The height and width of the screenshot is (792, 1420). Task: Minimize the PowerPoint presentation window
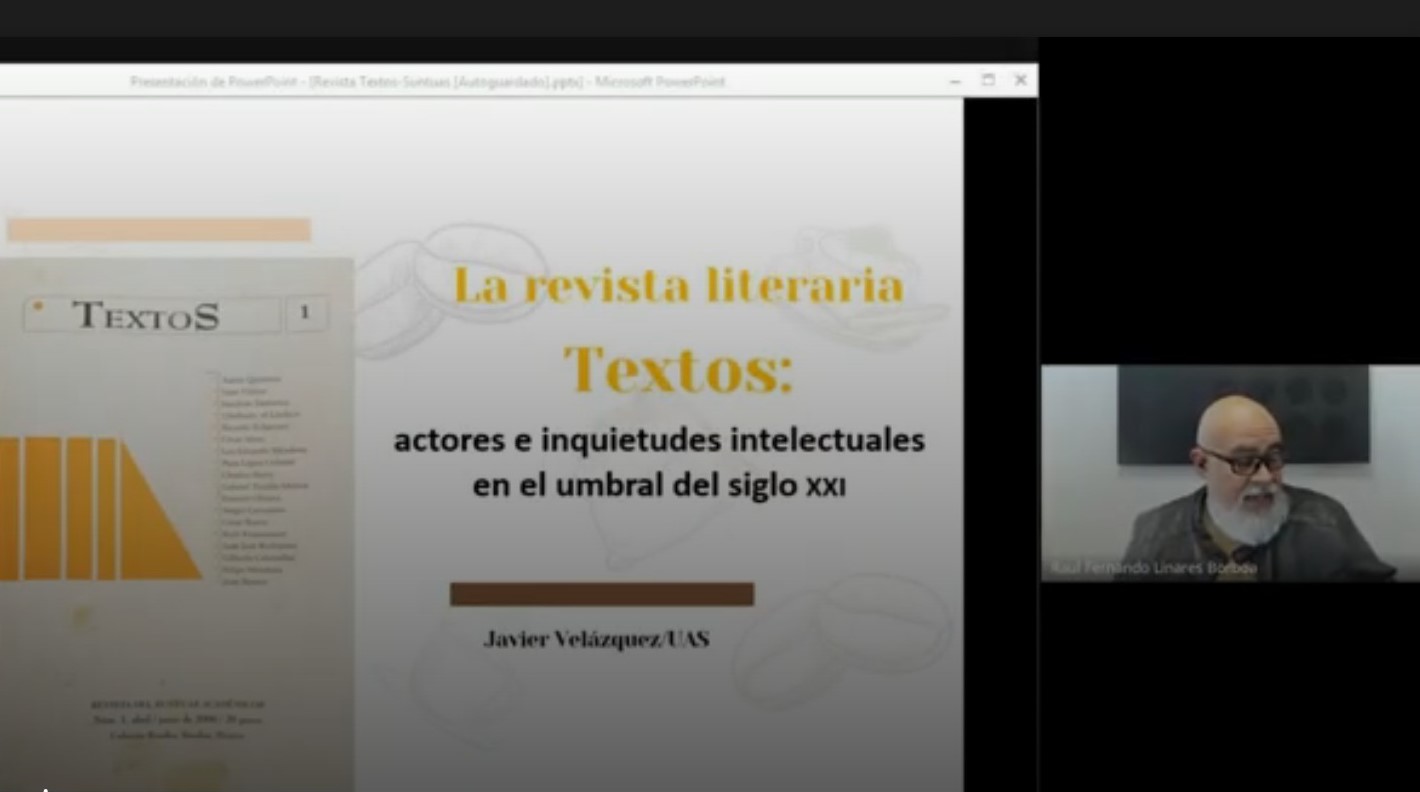[x=956, y=81]
